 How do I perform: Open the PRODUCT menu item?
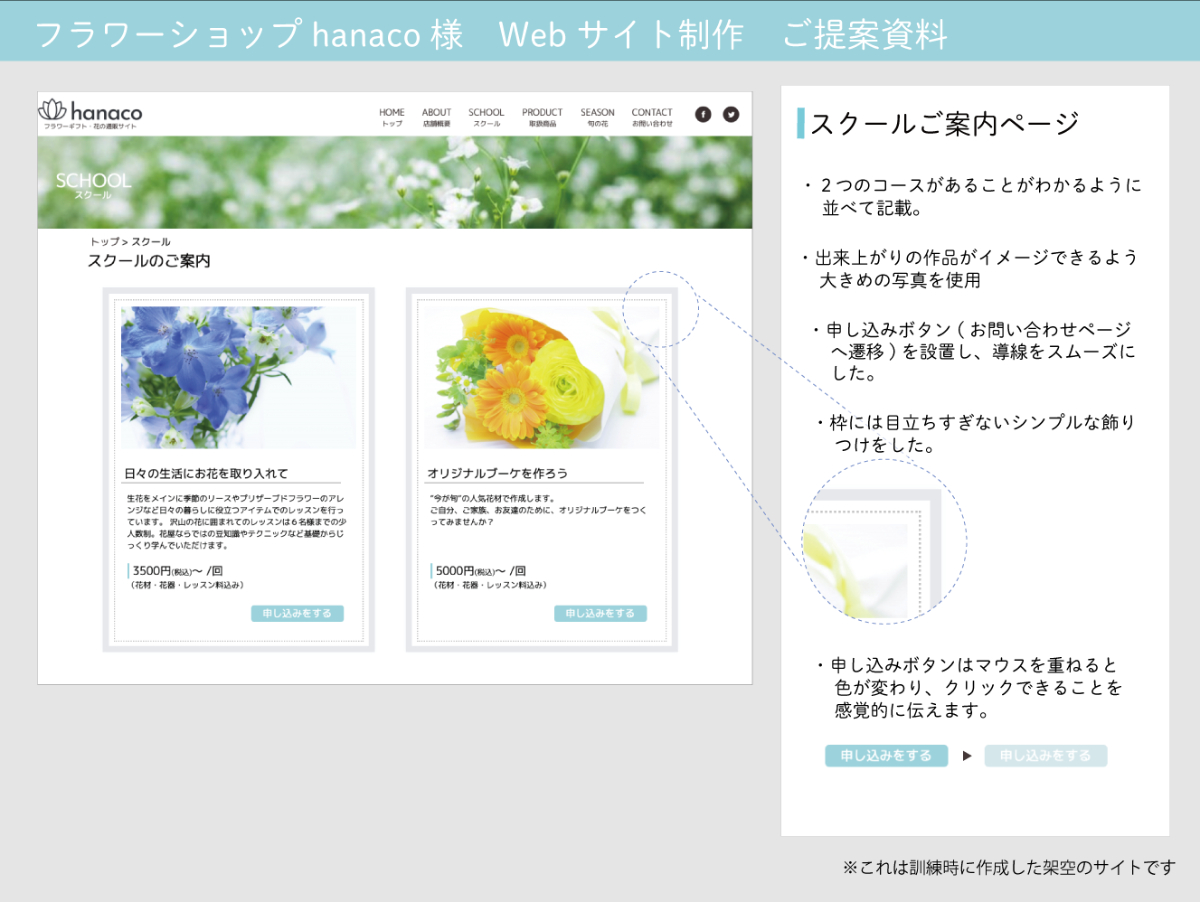click(x=542, y=117)
